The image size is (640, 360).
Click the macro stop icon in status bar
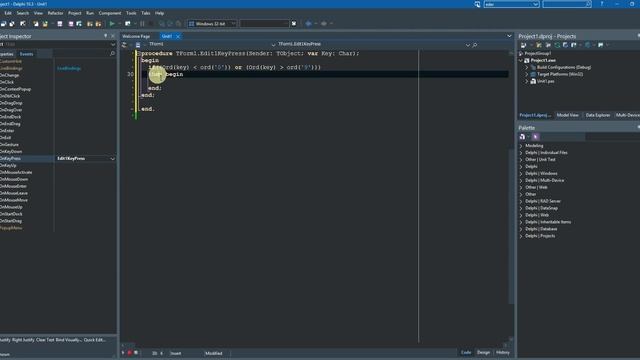[x=136, y=353]
